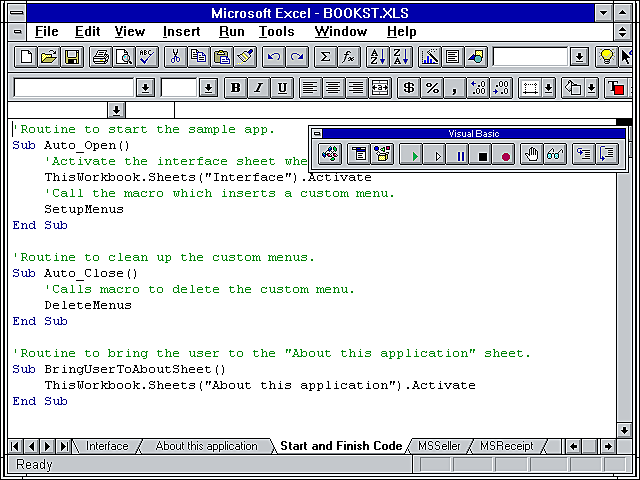The height and width of the screenshot is (480, 640).
Task: Click the Decrease Decimal icon
Action: coord(502,87)
